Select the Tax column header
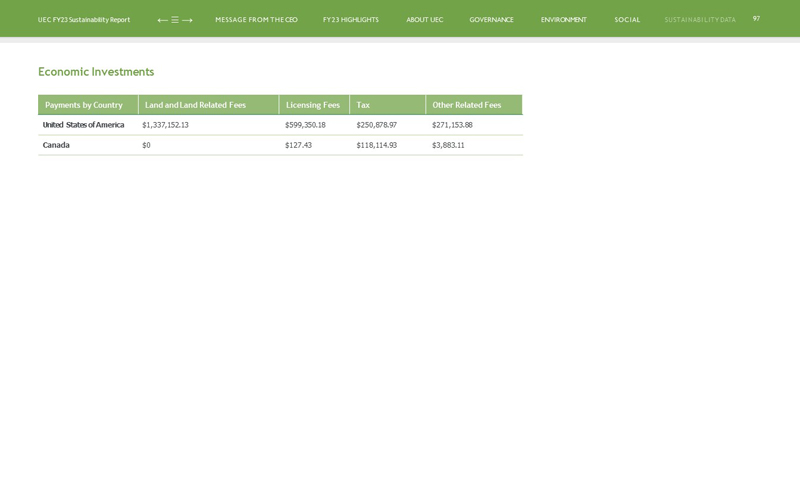The width and height of the screenshot is (800, 486). click(x=363, y=105)
